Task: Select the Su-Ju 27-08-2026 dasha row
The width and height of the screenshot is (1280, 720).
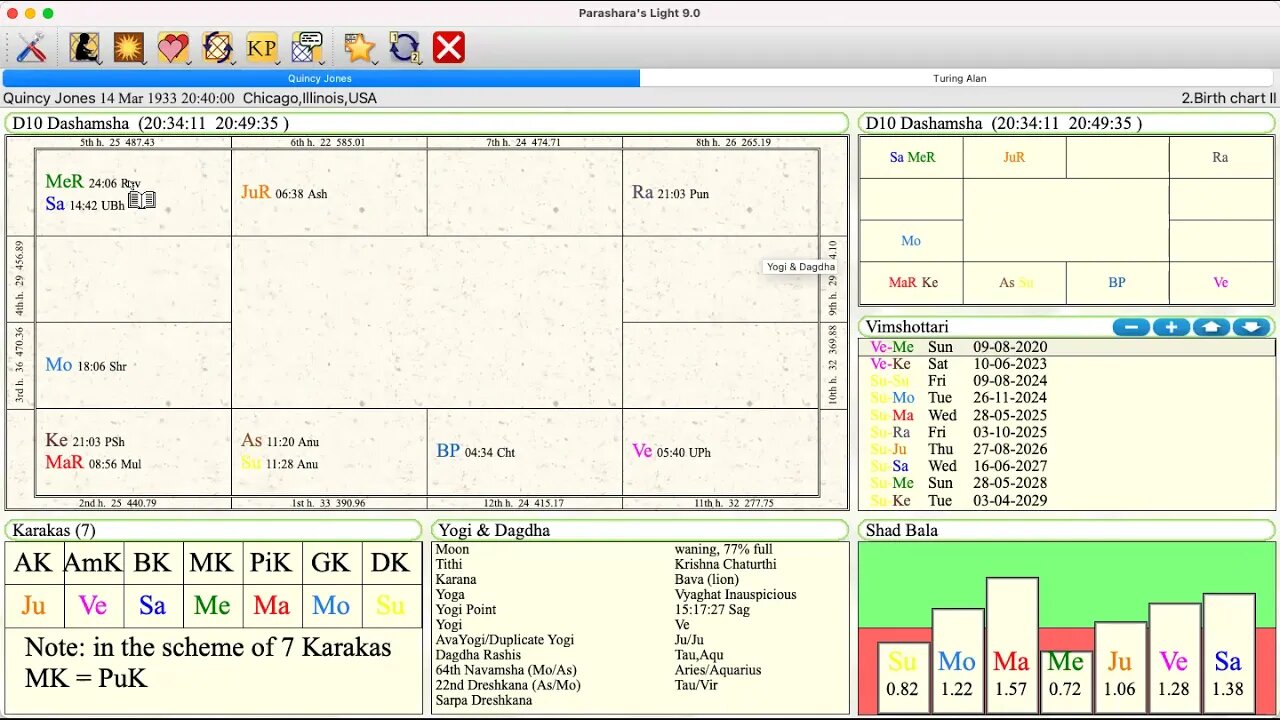Action: [x=1067, y=449]
